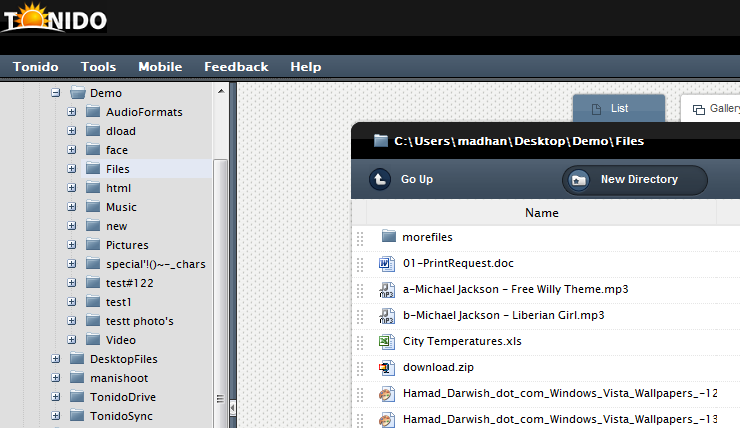Open b-Michael Jackson - Liberian Girl.mp3
Screen dimensions: 740x428
[504, 315]
